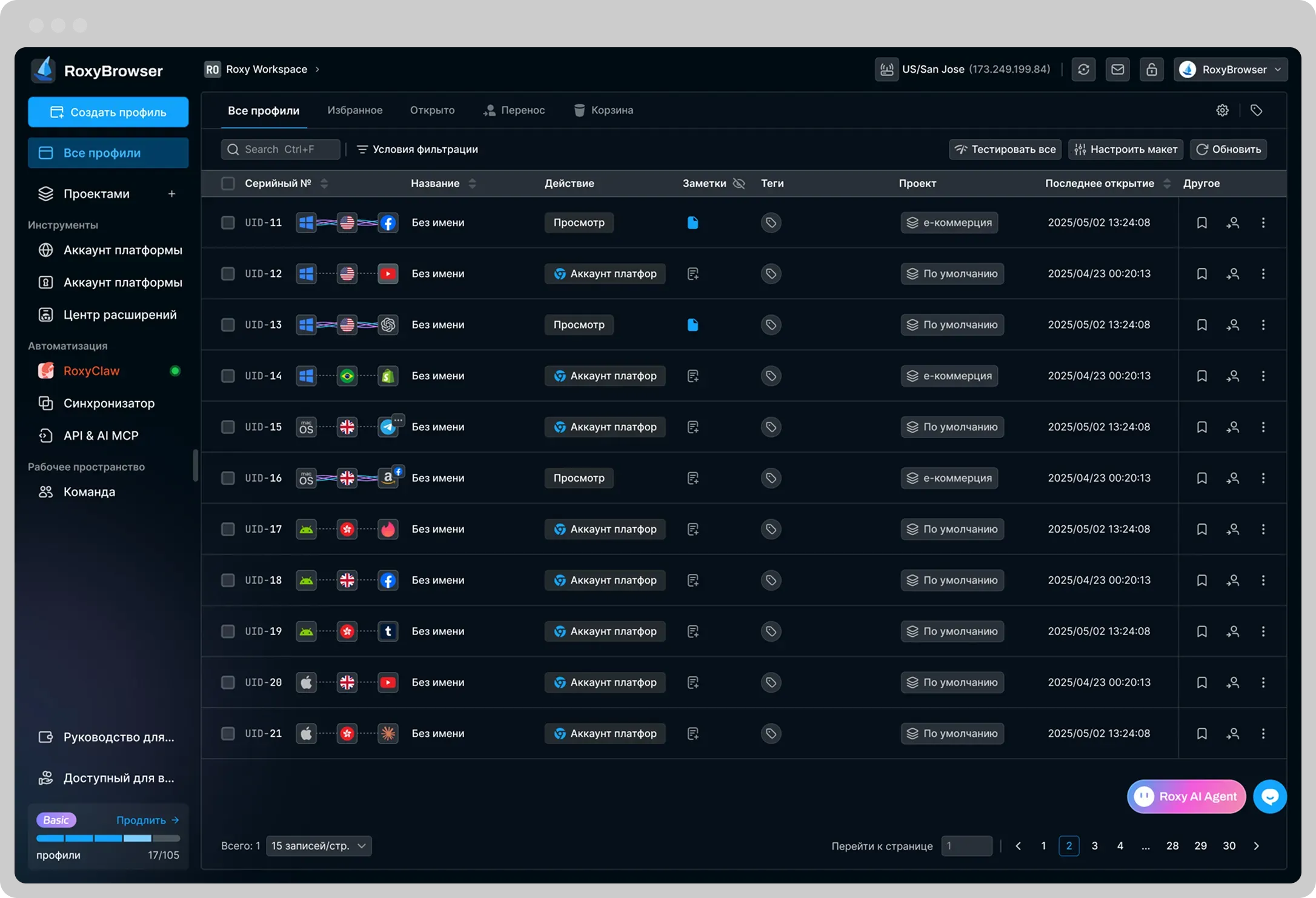
Task: Tick the select-all header checkbox
Action: click(x=228, y=184)
